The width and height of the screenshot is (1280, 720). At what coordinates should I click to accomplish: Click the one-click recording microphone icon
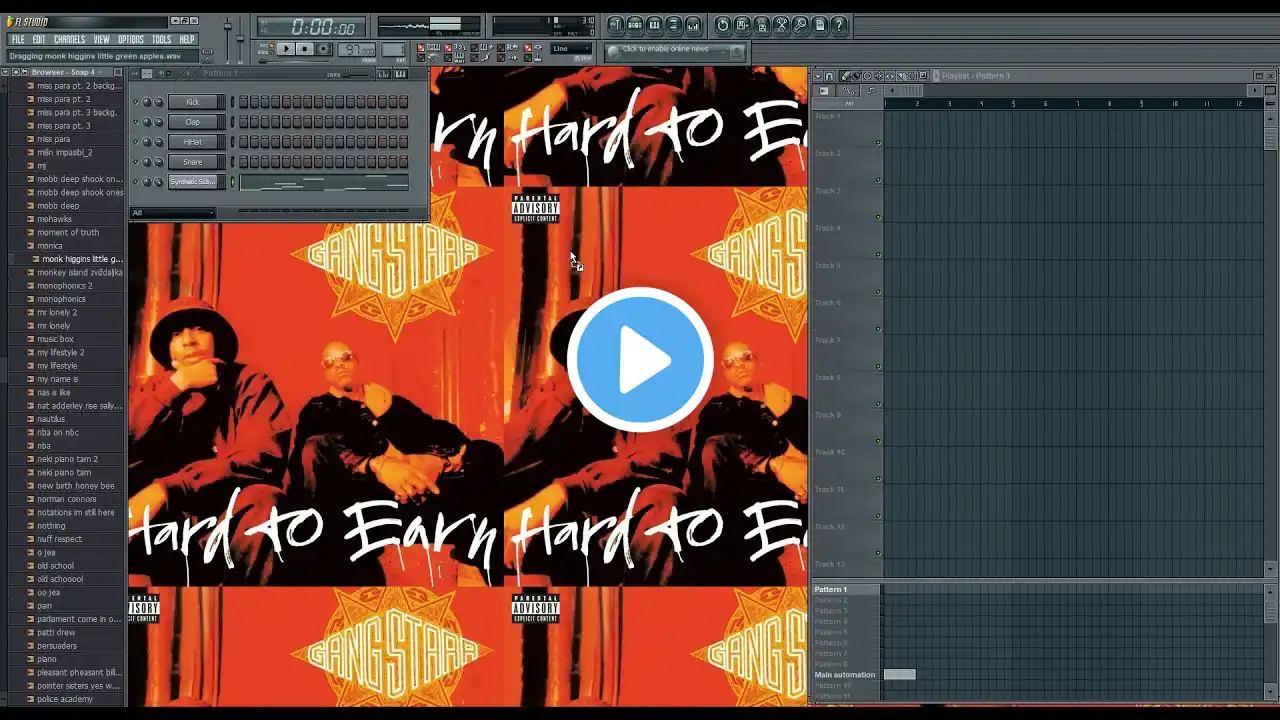801,25
